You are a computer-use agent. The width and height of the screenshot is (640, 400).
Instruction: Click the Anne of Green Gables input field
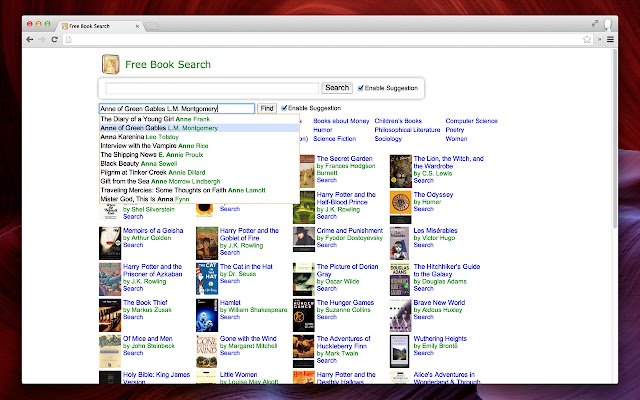pyautogui.click(x=177, y=109)
